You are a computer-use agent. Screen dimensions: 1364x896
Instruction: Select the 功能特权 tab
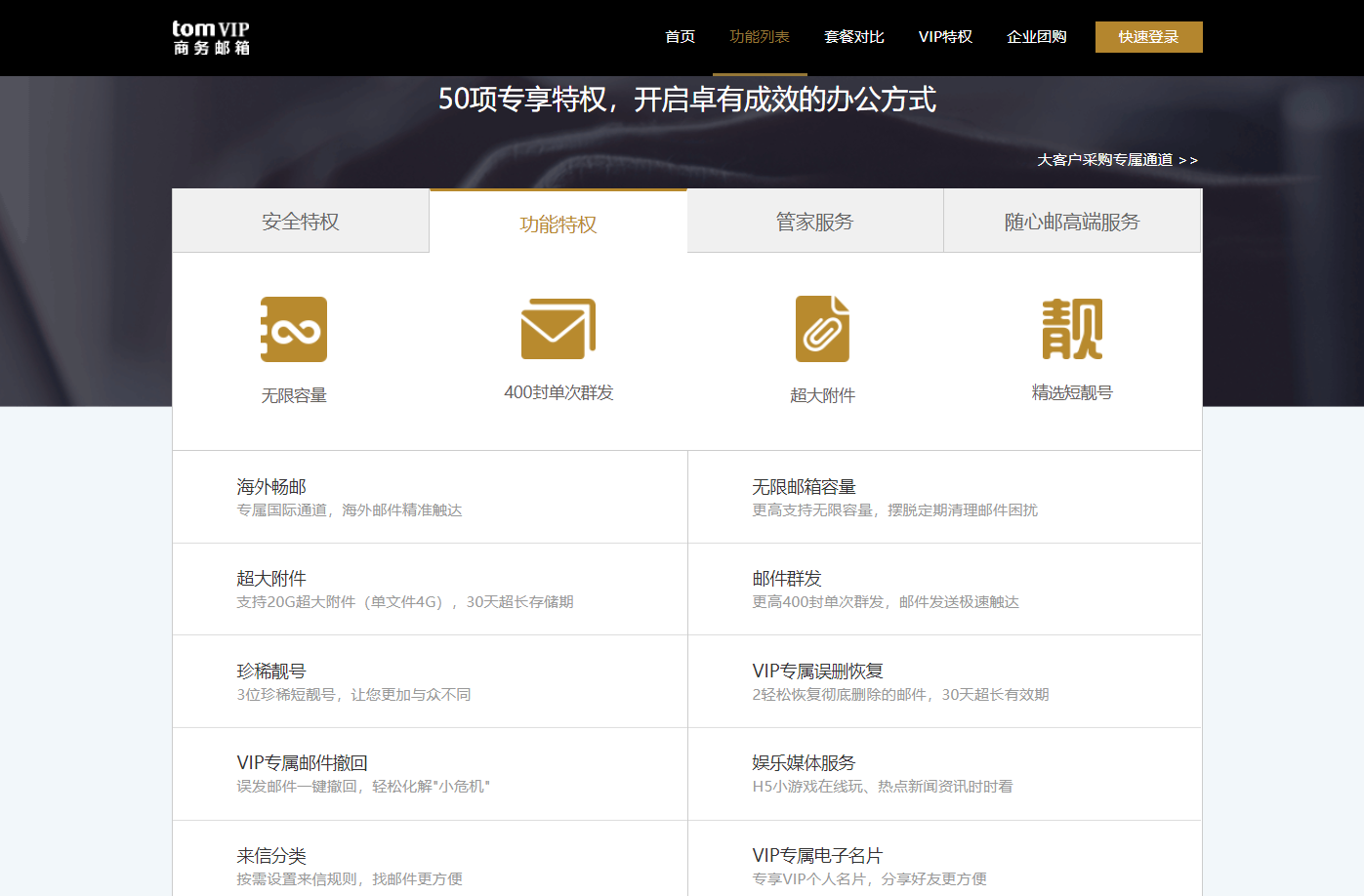coord(558,224)
